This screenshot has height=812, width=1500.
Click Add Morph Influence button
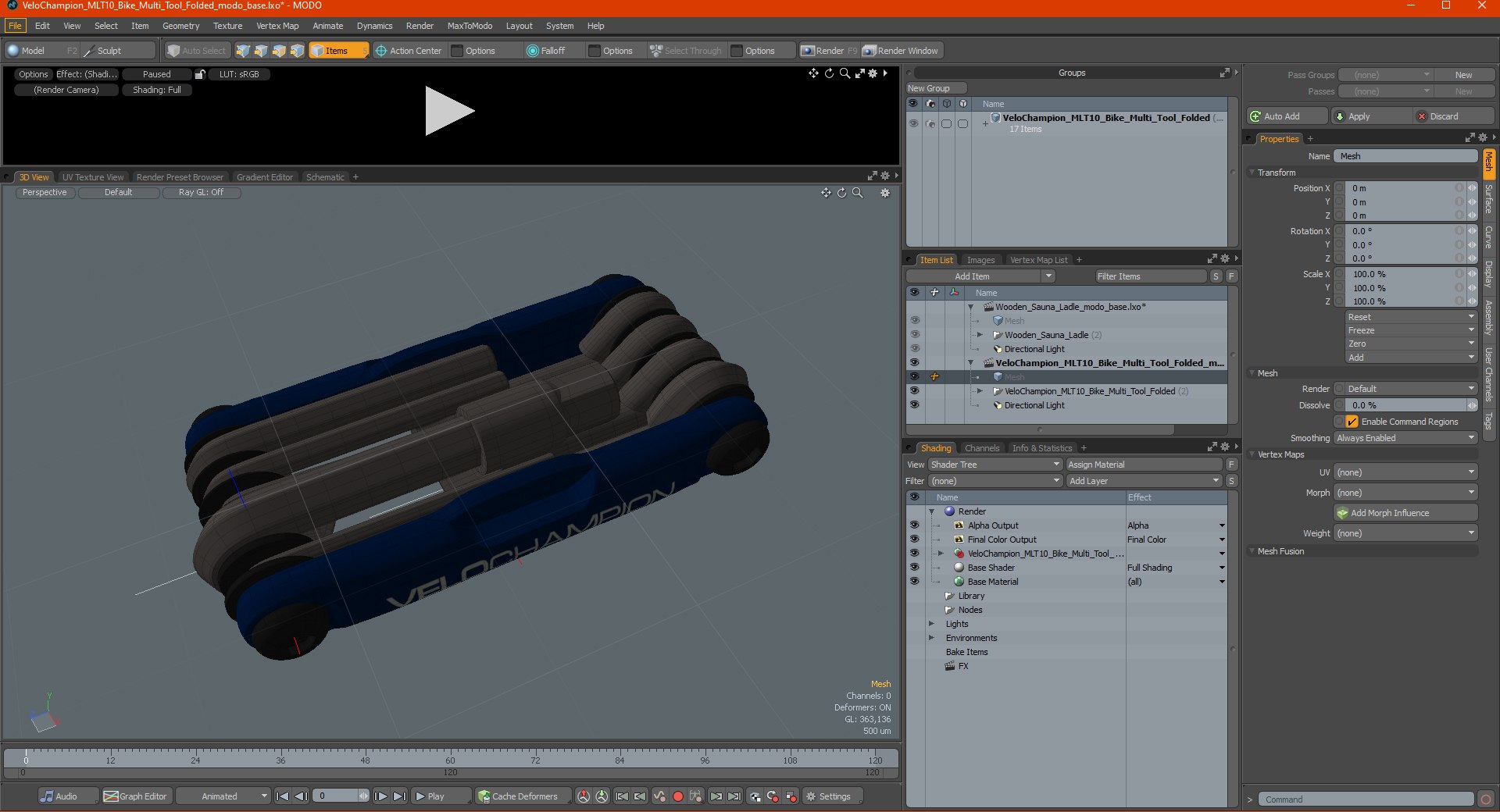1405,513
